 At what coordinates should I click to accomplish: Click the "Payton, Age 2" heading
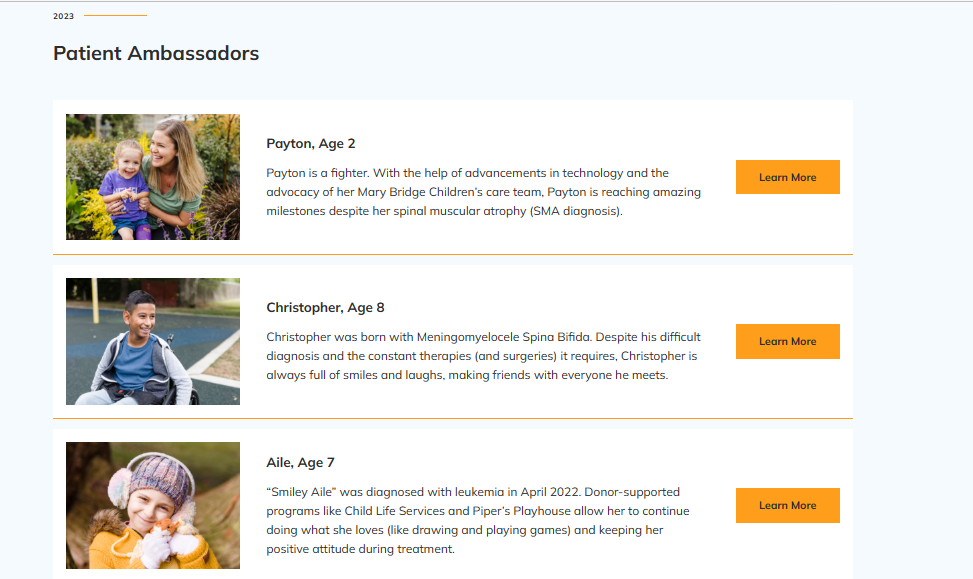pyautogui.click(x=311, y=143)
